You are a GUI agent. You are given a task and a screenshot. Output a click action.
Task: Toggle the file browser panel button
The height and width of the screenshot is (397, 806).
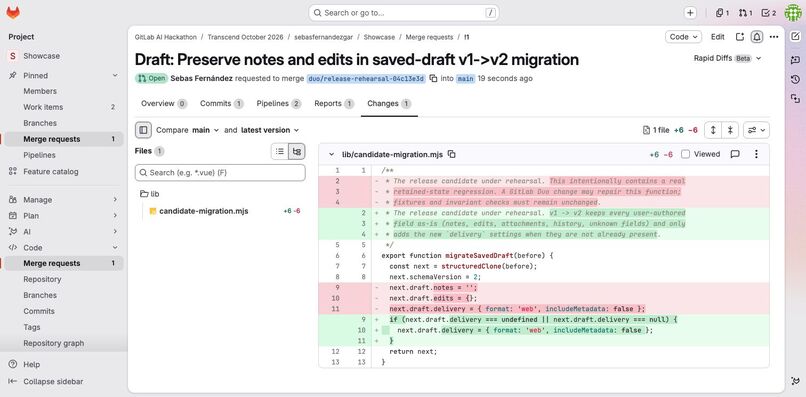[143, 130]
